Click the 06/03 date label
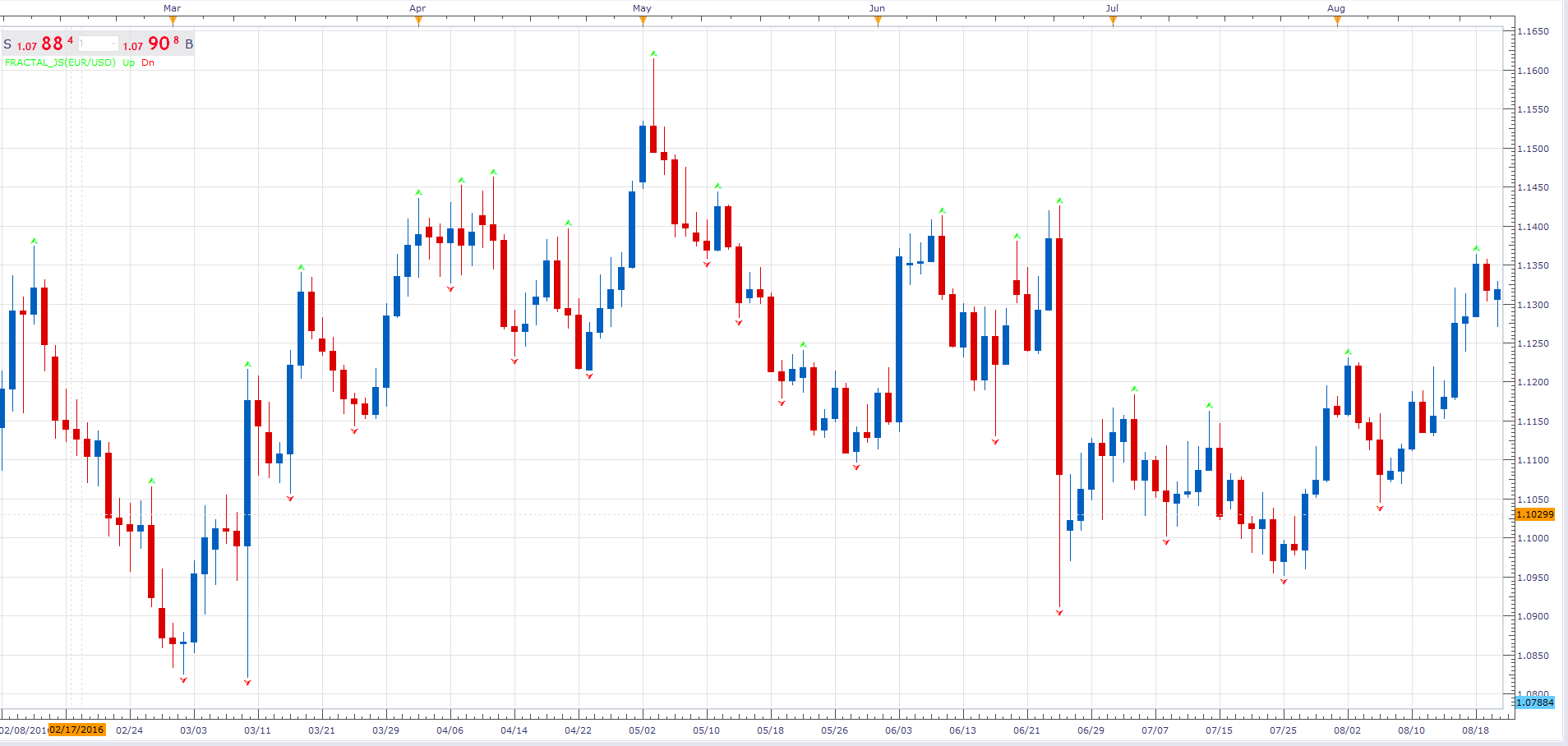Image resolution: width=1568 pixels, height=746 pixels. [x=898, y=730]
